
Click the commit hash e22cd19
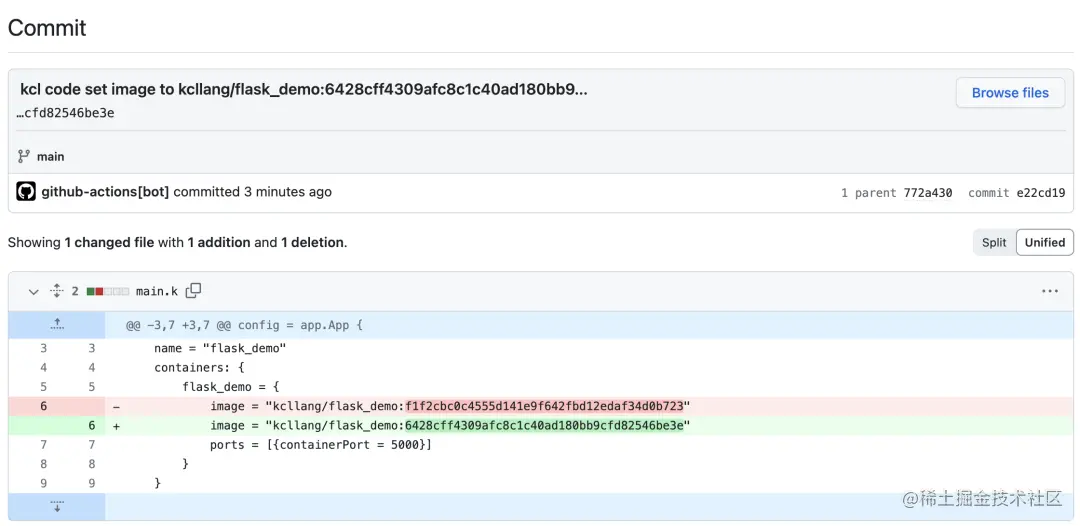[1041, 193]
